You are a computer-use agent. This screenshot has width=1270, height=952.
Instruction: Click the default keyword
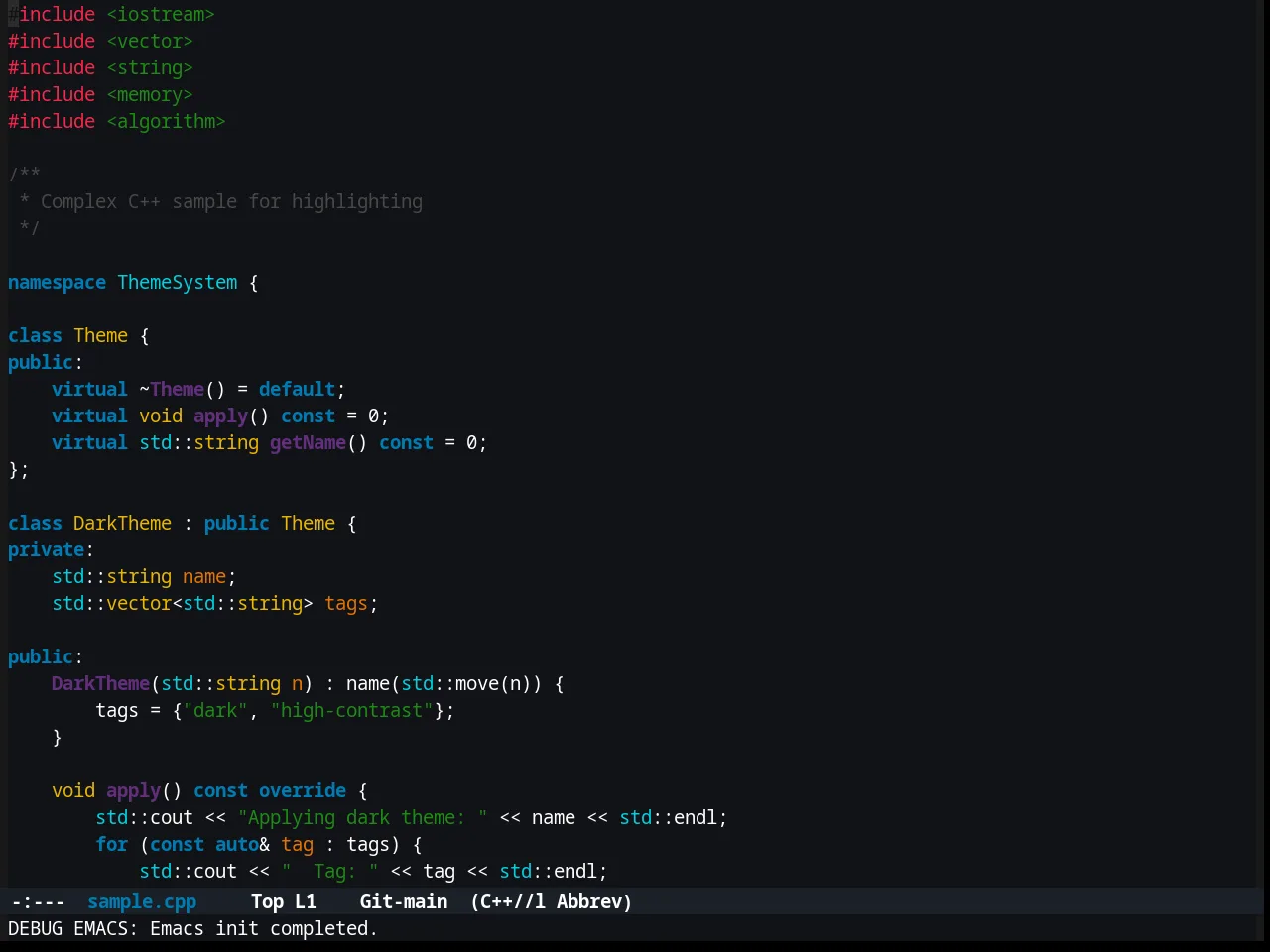(x=297, y=389)
